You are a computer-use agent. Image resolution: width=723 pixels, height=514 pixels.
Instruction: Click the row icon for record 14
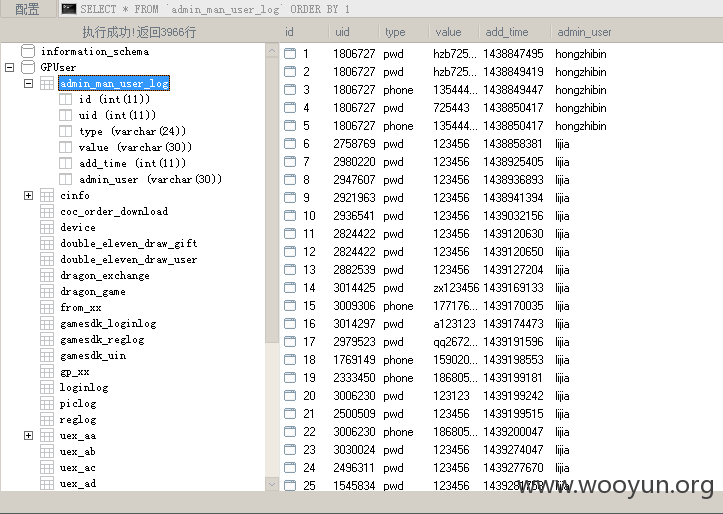290,288
